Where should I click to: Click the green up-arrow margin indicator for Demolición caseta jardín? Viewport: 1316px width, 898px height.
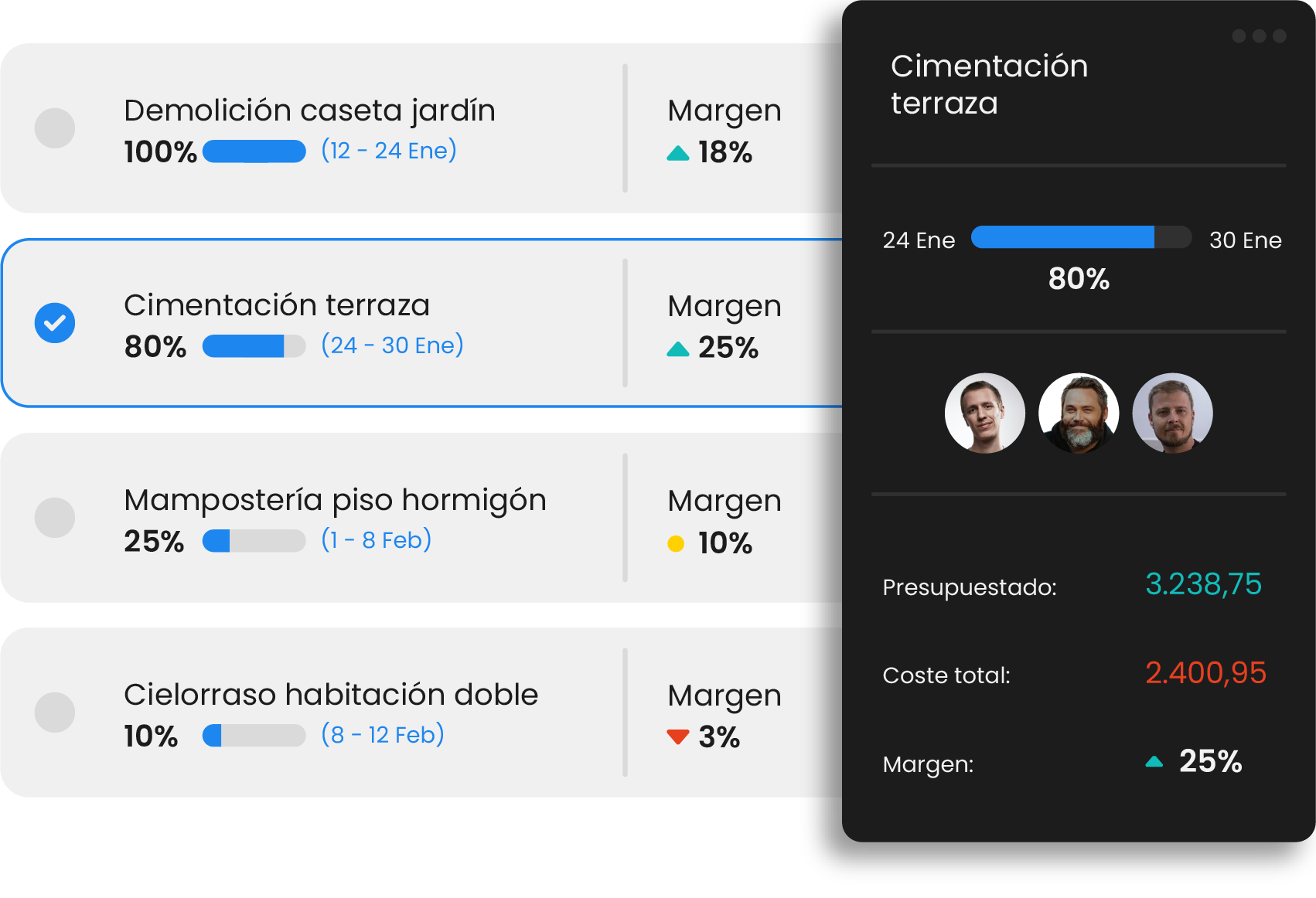[677, 153]
